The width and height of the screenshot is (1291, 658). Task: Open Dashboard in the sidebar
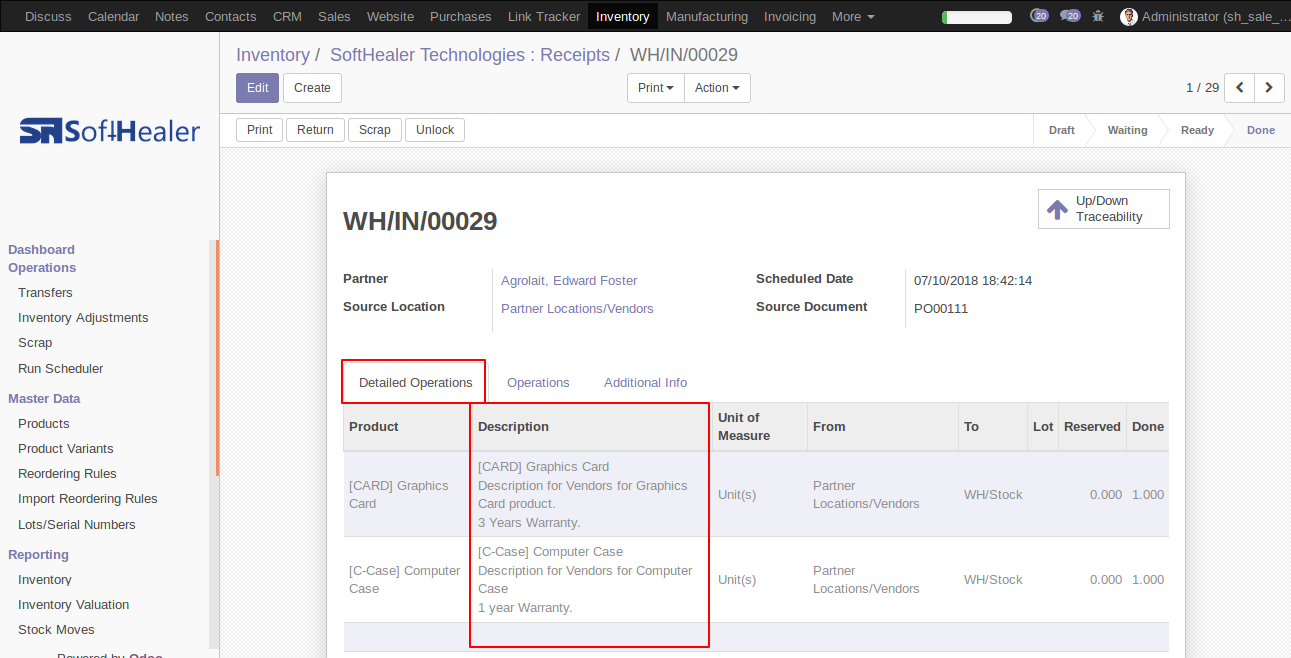tap(41, 250)
